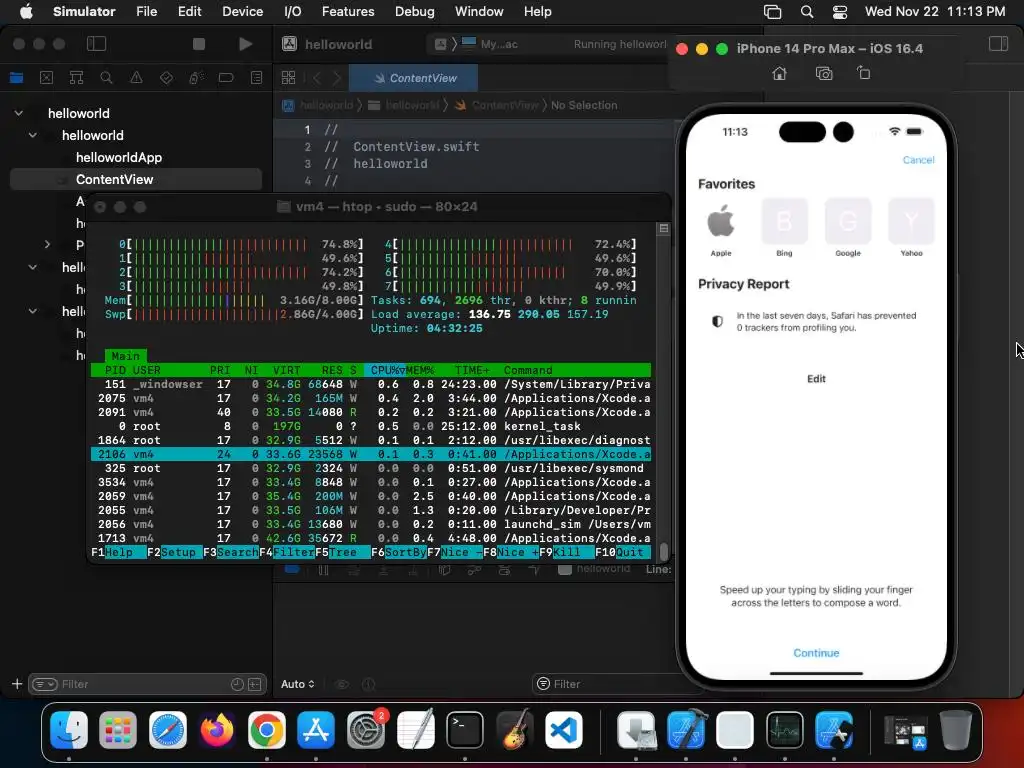
Task: Add a new file with plus button
Action: click(x=17, y=684)
